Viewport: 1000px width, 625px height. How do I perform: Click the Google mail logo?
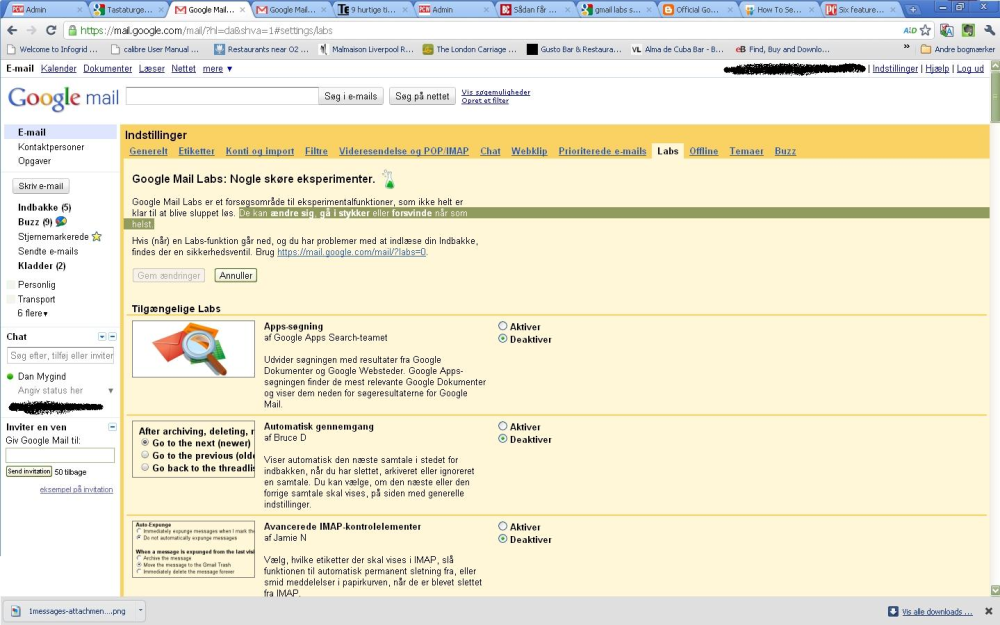(x=63, y=98)
